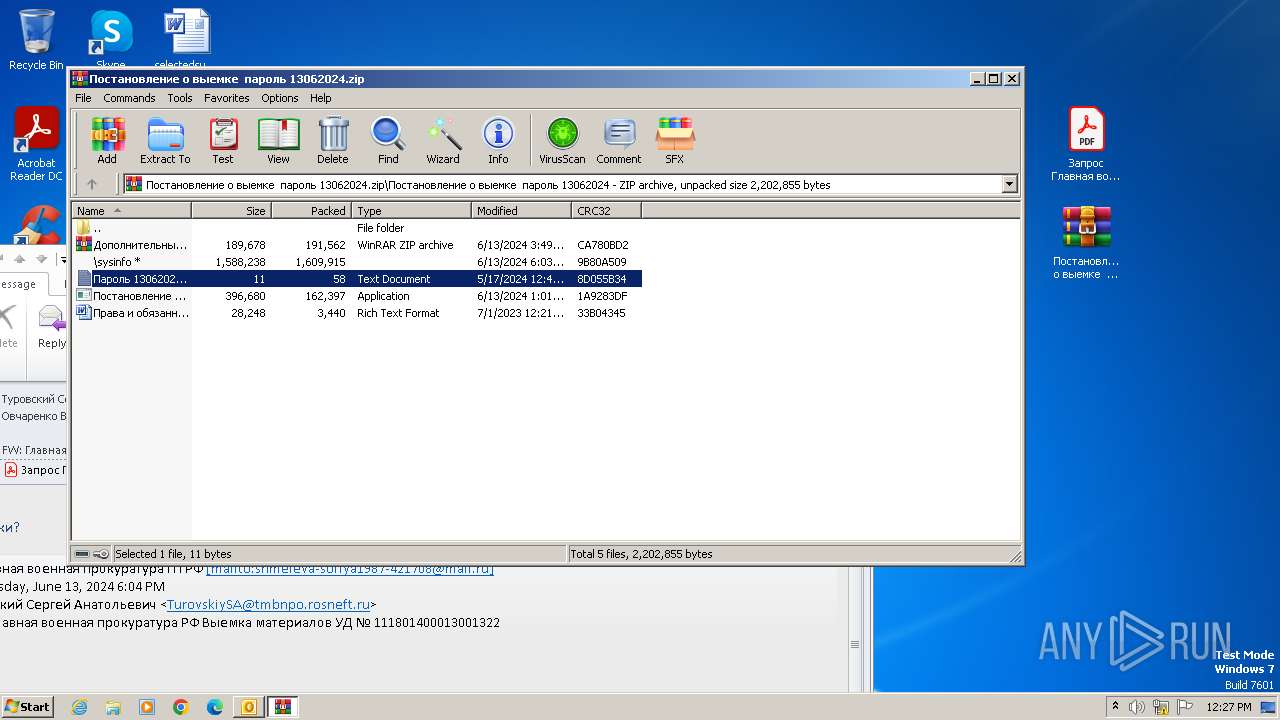Open the Find tool icon
1280x720 pixels.
(388, 141)
